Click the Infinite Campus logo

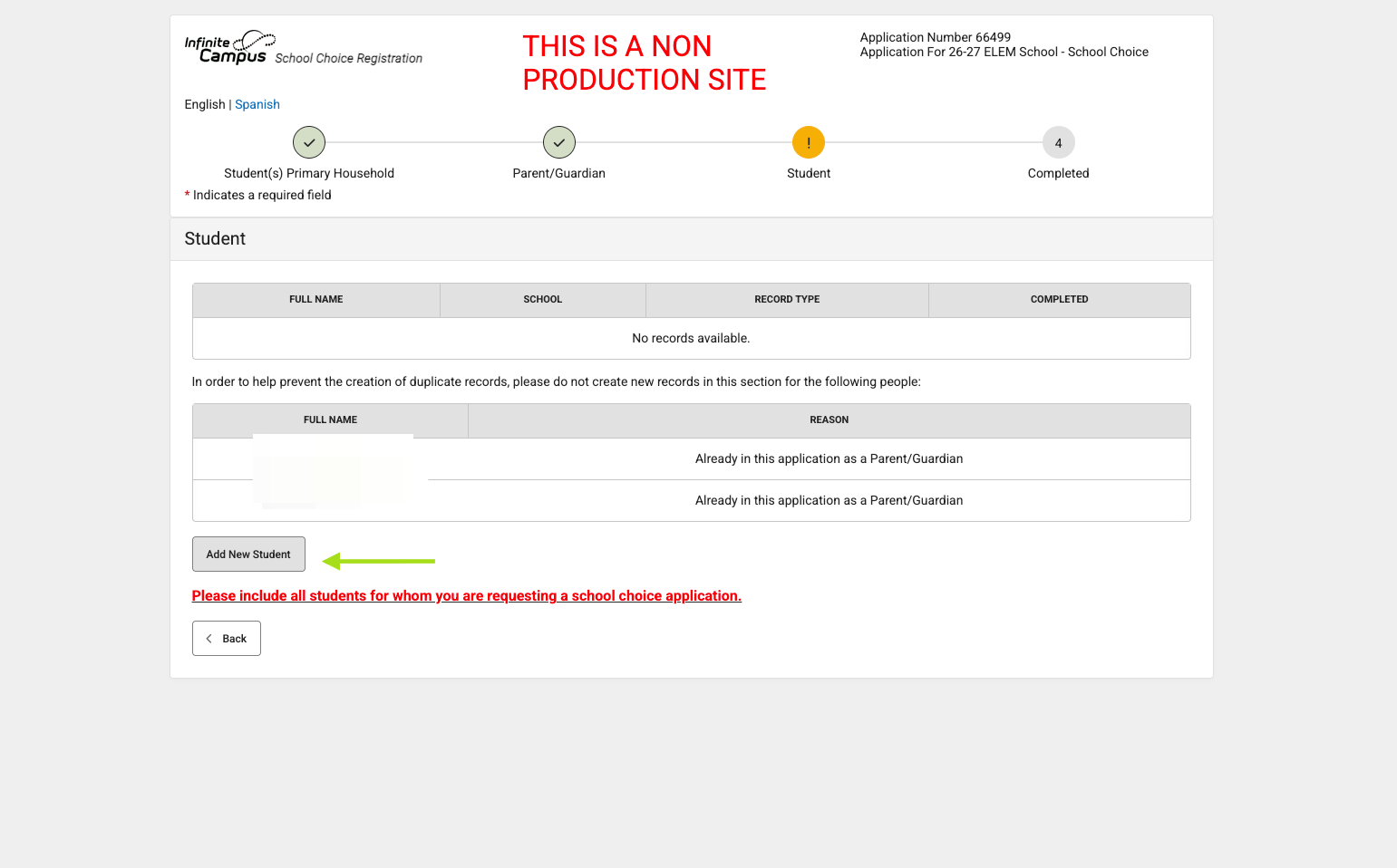click(x=229, y=47)
